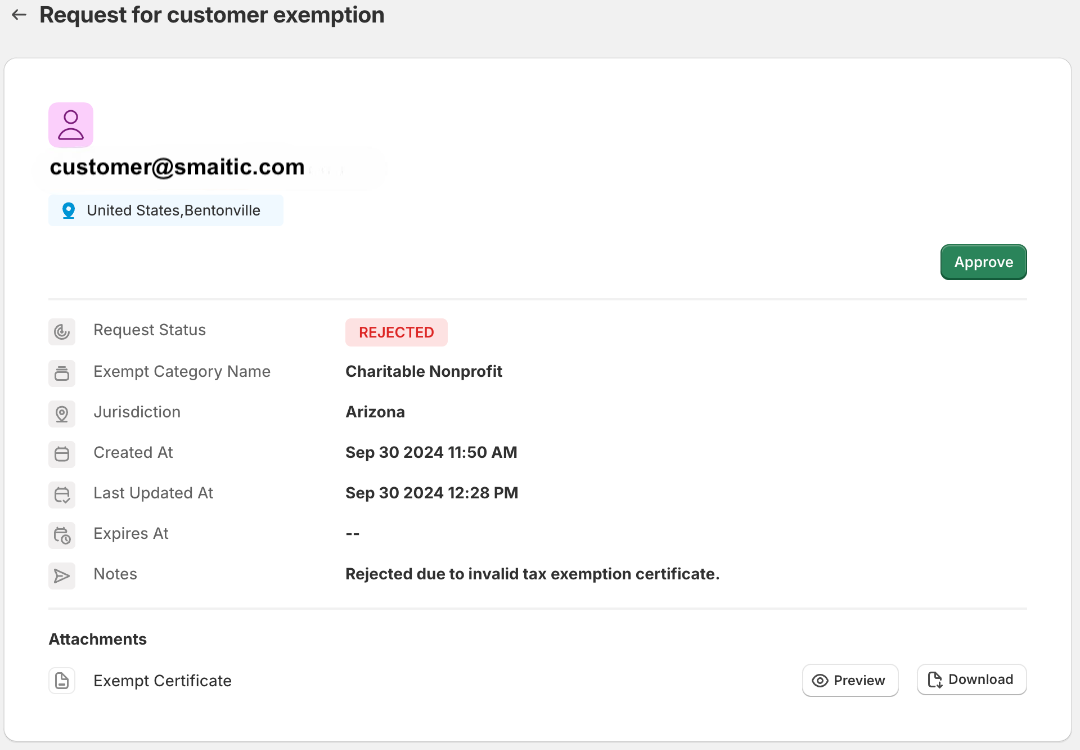Click the Charitable Nonprofit category value
1080x750 pixels.
pos(424,371)
